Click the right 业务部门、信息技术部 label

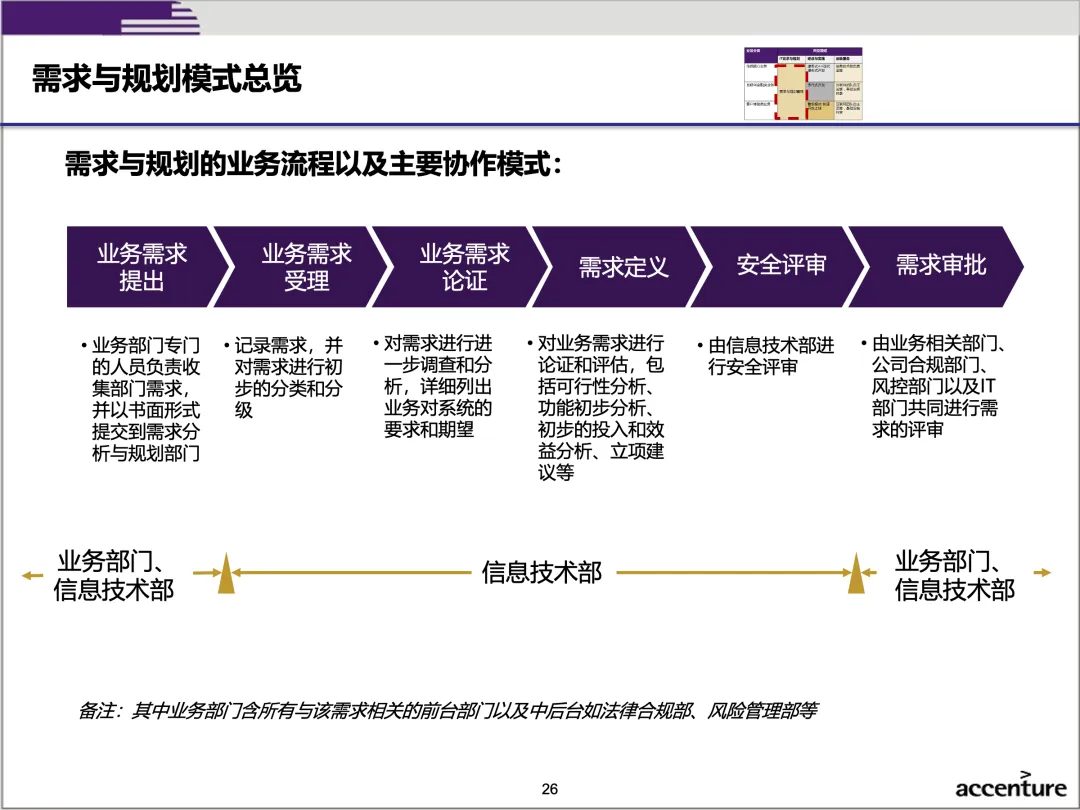tap(955, 575)
